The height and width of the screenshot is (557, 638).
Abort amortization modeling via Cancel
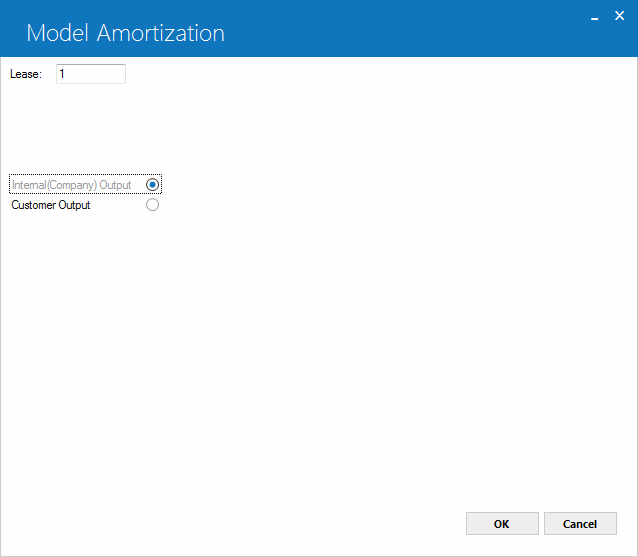(580, 524)
